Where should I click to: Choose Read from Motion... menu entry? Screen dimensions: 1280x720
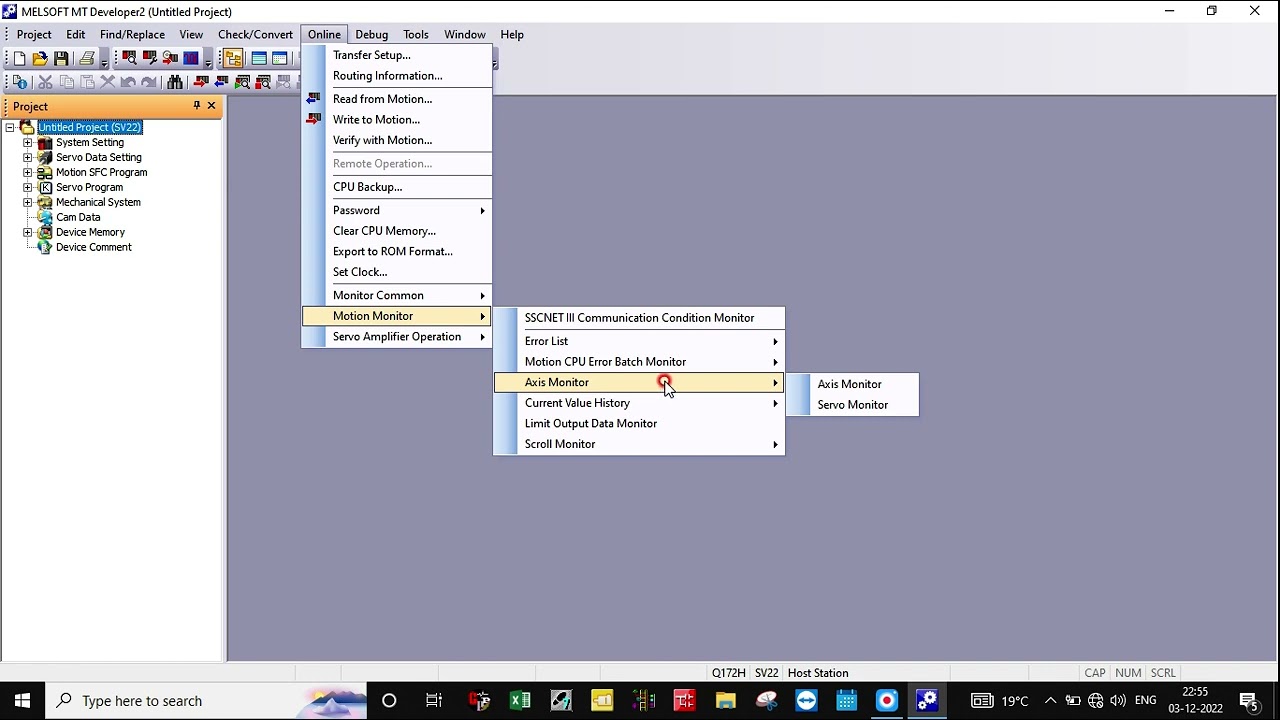click(x=397, y=99)
